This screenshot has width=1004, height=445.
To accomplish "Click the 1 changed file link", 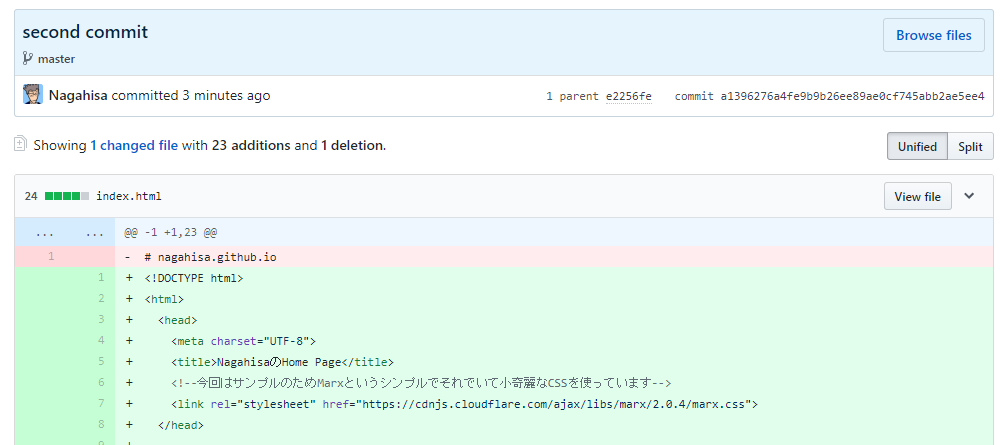I will pos(134,145).
